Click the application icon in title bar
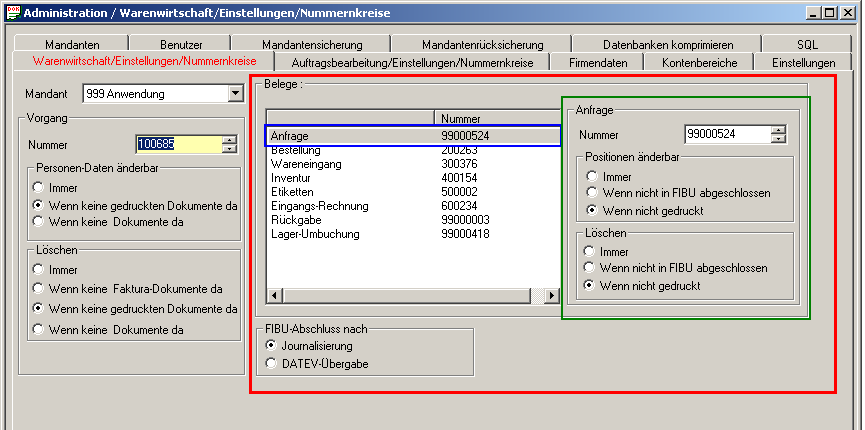The image size is (865, 430). point(11,12)
